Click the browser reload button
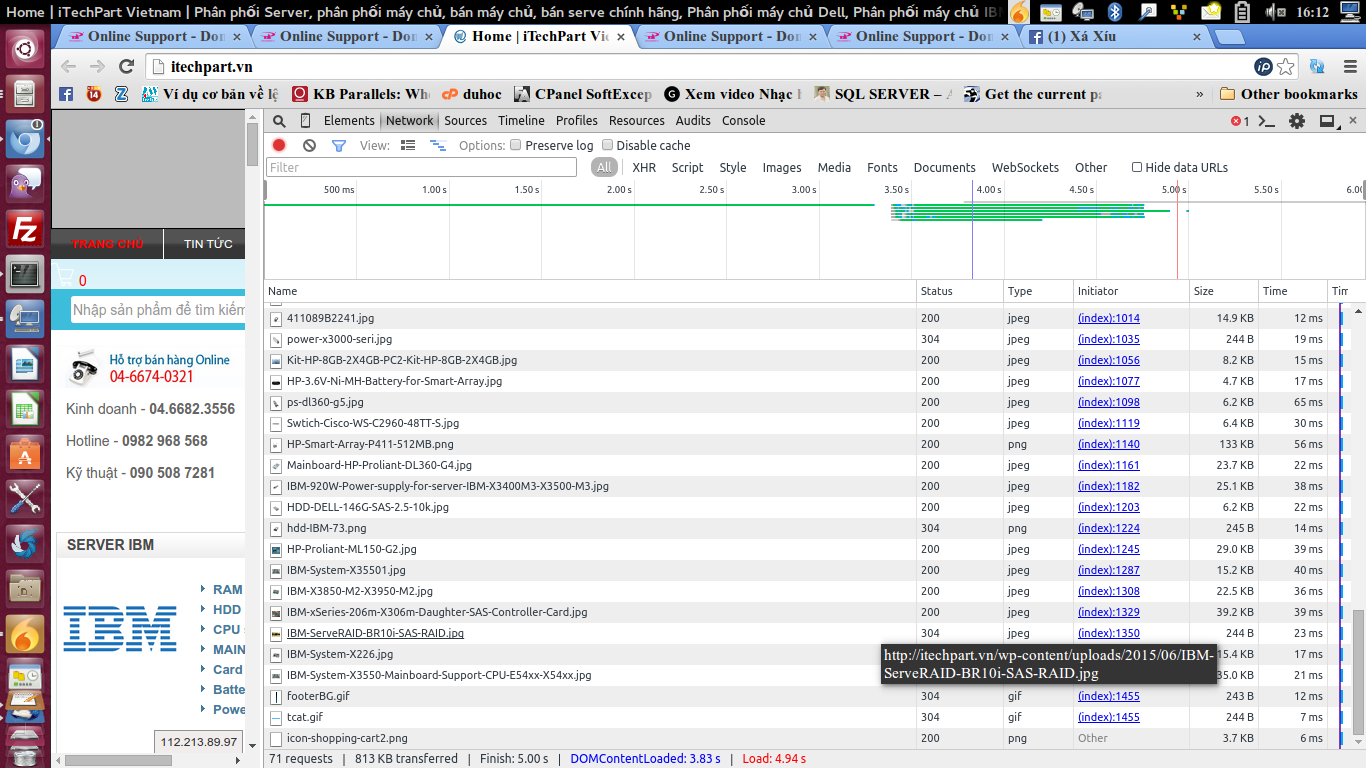 pos(126,66)
